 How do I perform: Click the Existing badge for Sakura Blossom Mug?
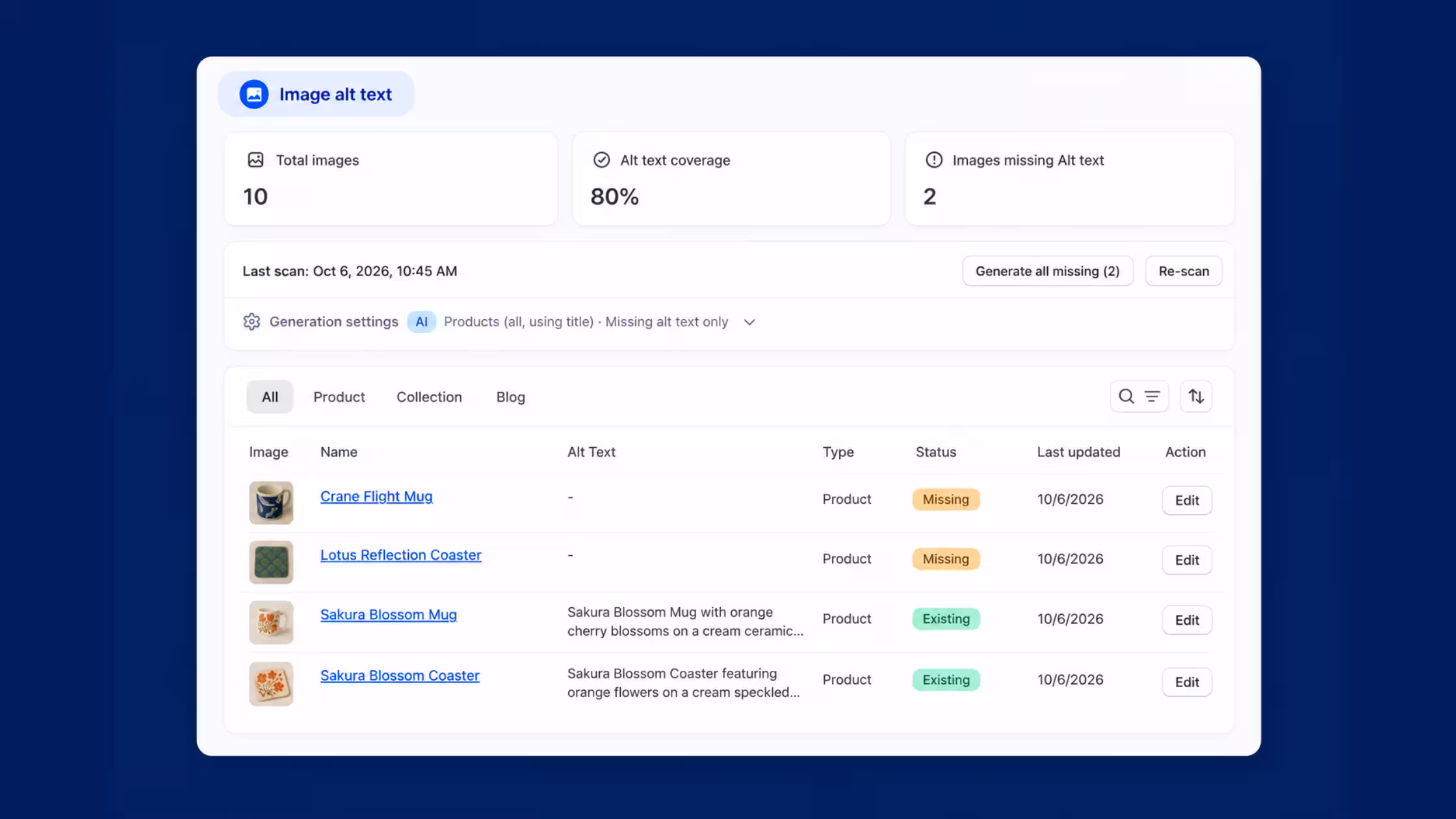946,619
